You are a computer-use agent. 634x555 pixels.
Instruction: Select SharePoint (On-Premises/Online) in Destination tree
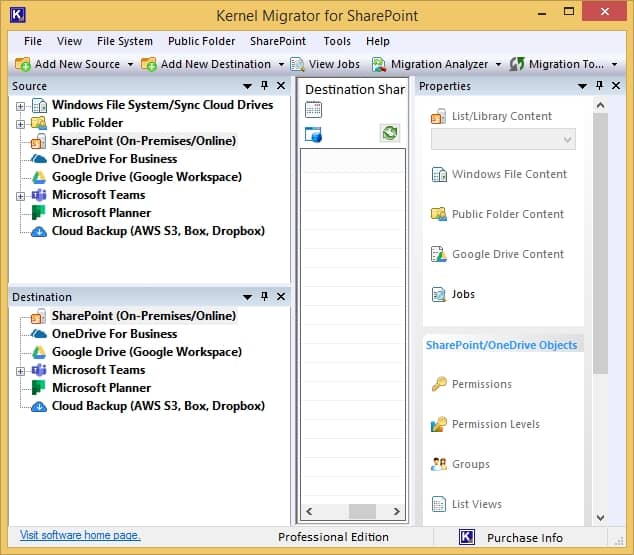pos(144,316)
